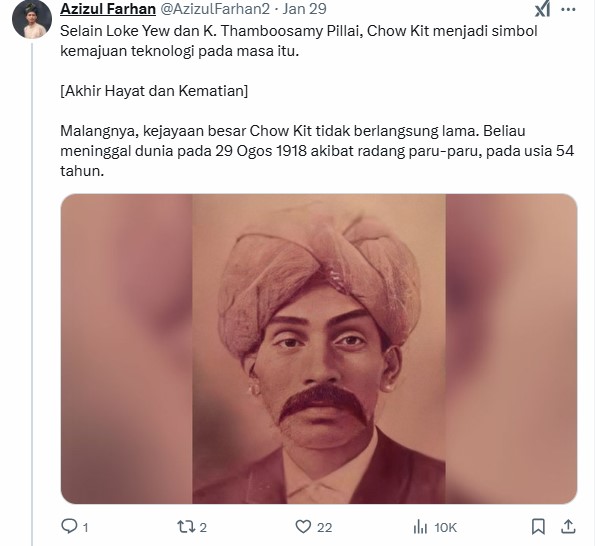Open view analytics bar chart icon
595x546 pixels.
[x=420, y=527]
